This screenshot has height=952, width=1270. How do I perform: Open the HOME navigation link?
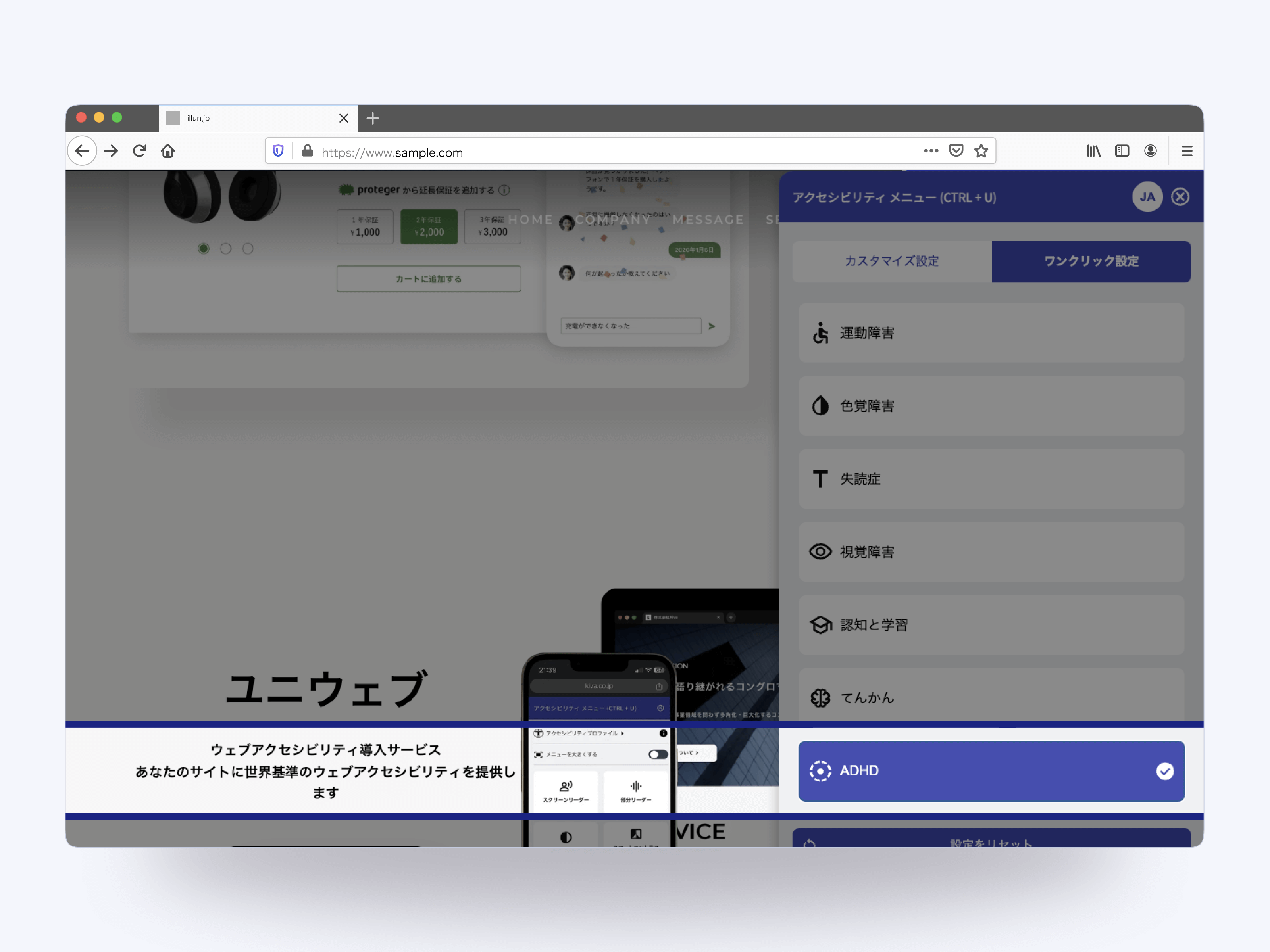[531, 219]
